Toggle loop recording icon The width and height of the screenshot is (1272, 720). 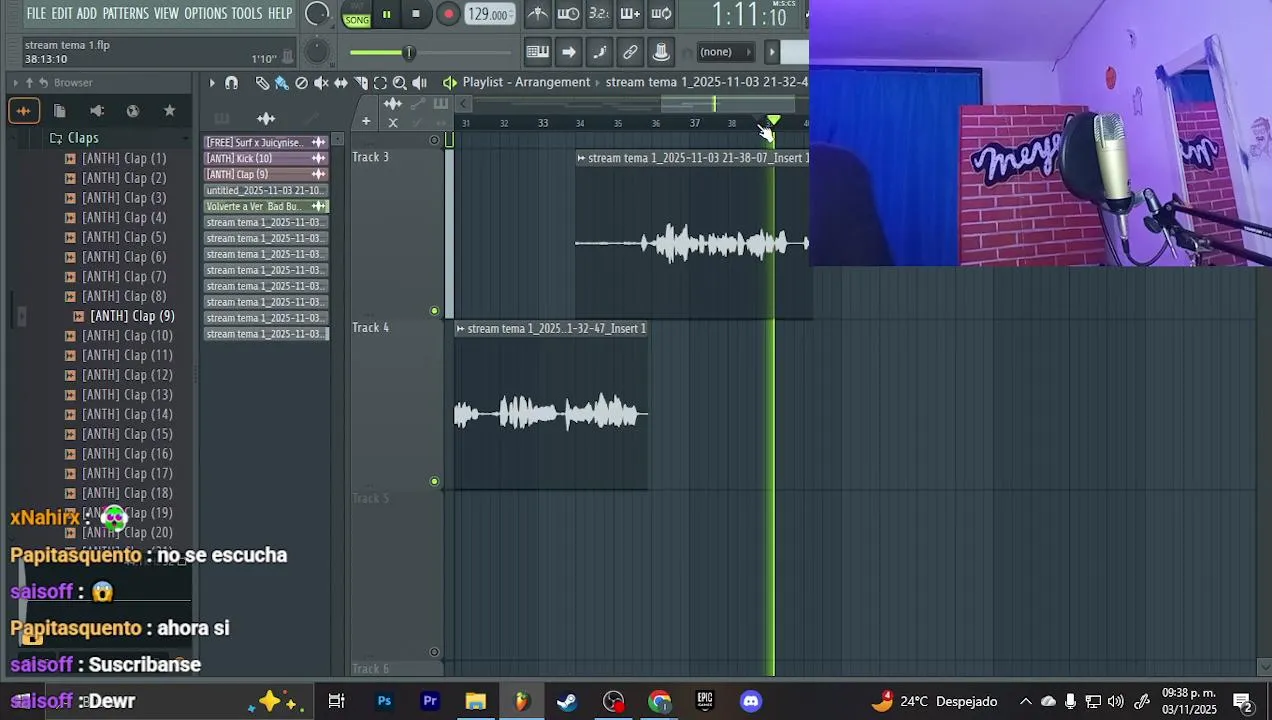[661, 14]
